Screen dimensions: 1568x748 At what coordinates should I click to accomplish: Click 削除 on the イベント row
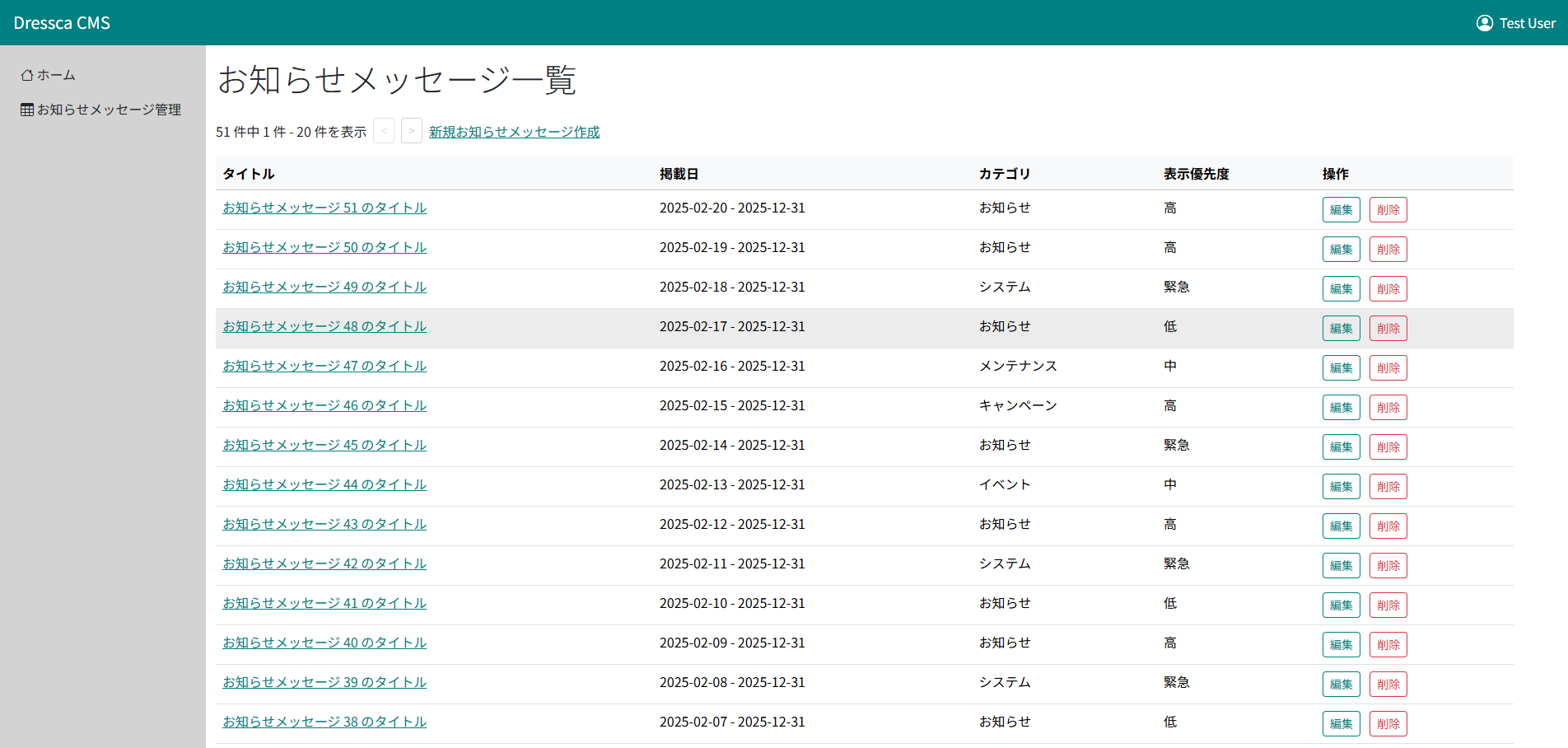[1388, 487]
